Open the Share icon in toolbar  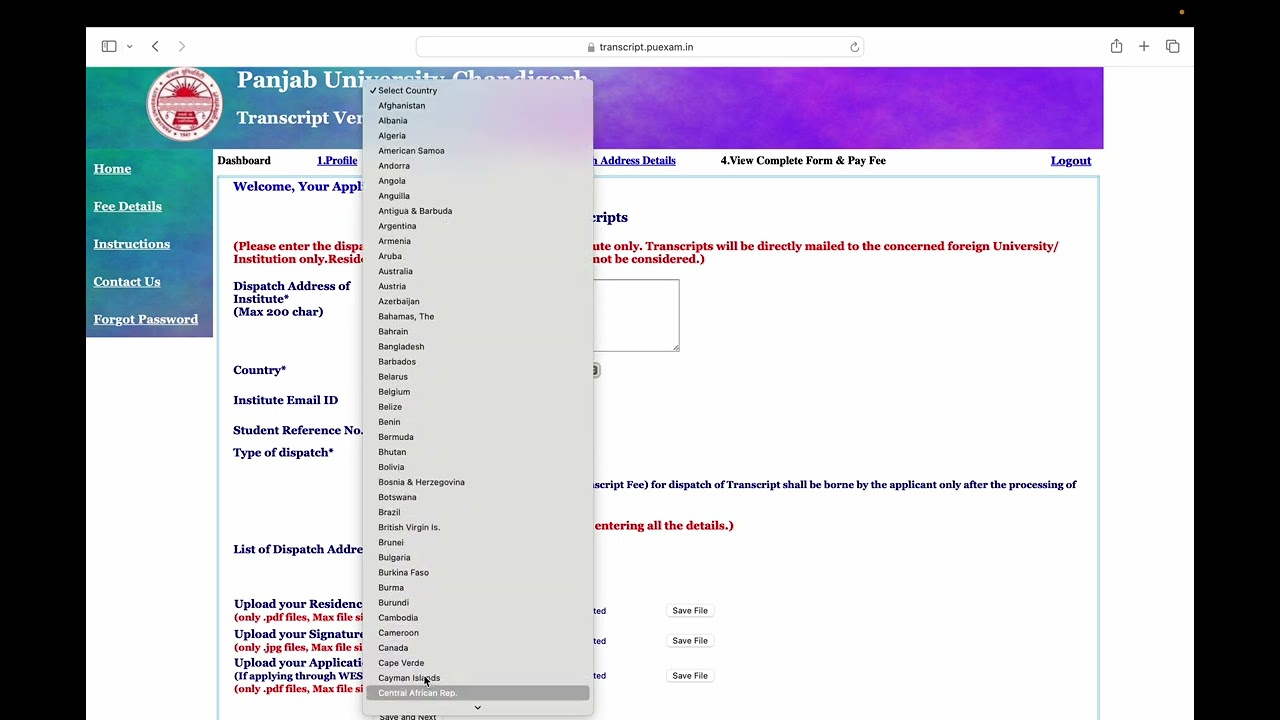point(1116,46)
